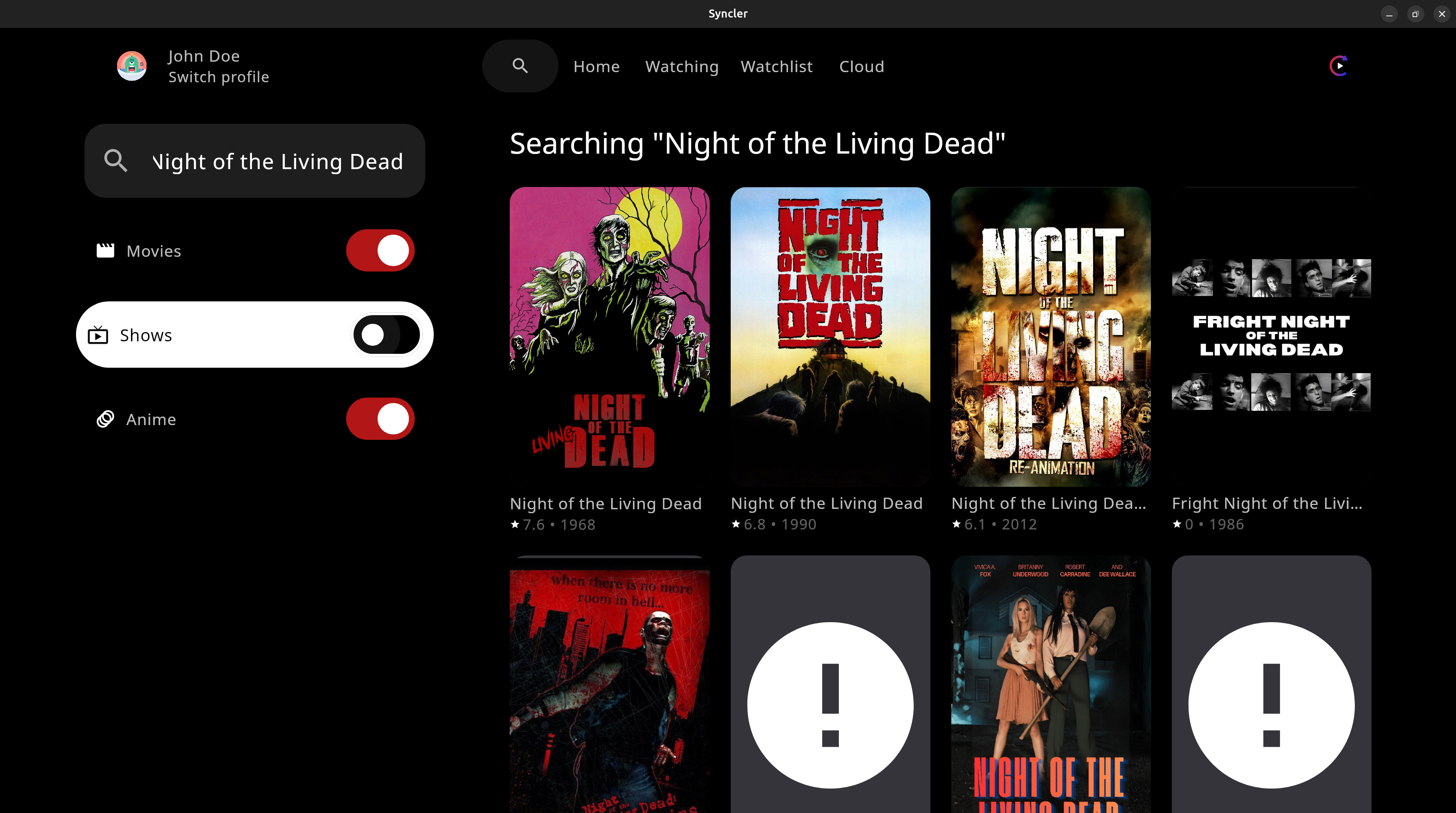Image resolution: width=1456 pixels, height=813 pixels.
Task: Open the Cloud tab
Action: click(x=861, y=67)
